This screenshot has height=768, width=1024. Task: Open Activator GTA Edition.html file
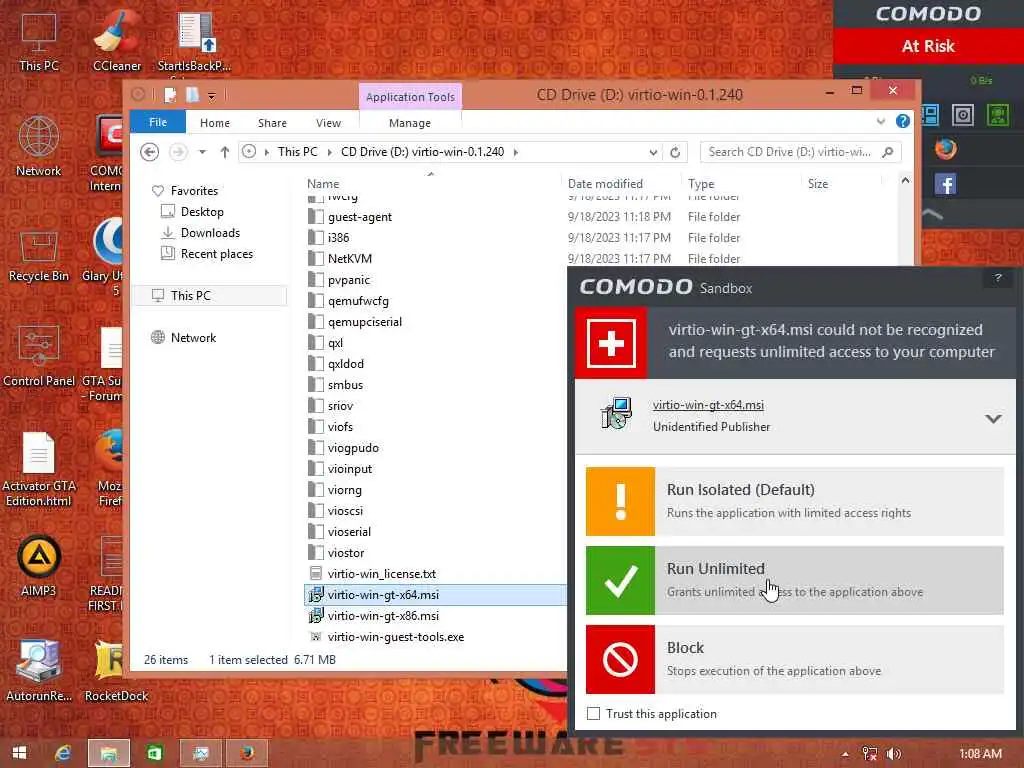pyautogui.click(x=39, y=469)
